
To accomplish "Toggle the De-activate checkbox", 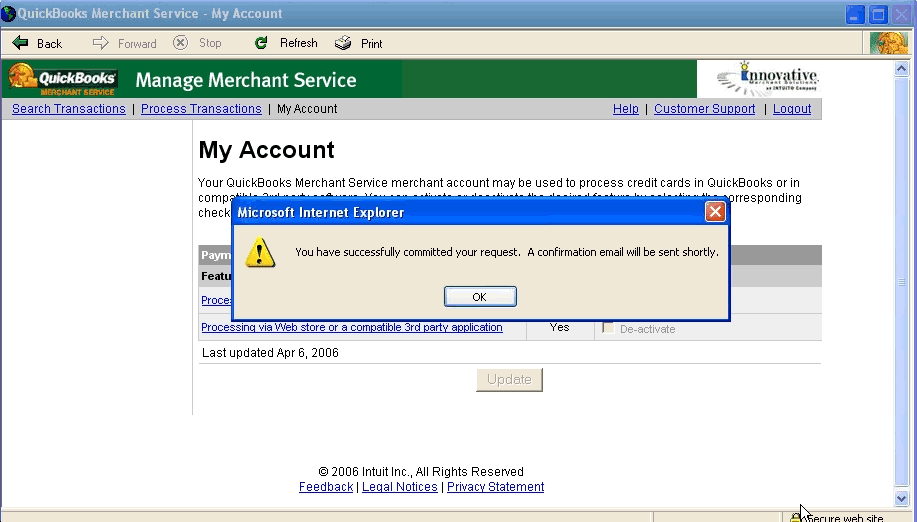I will coord(608,328).
